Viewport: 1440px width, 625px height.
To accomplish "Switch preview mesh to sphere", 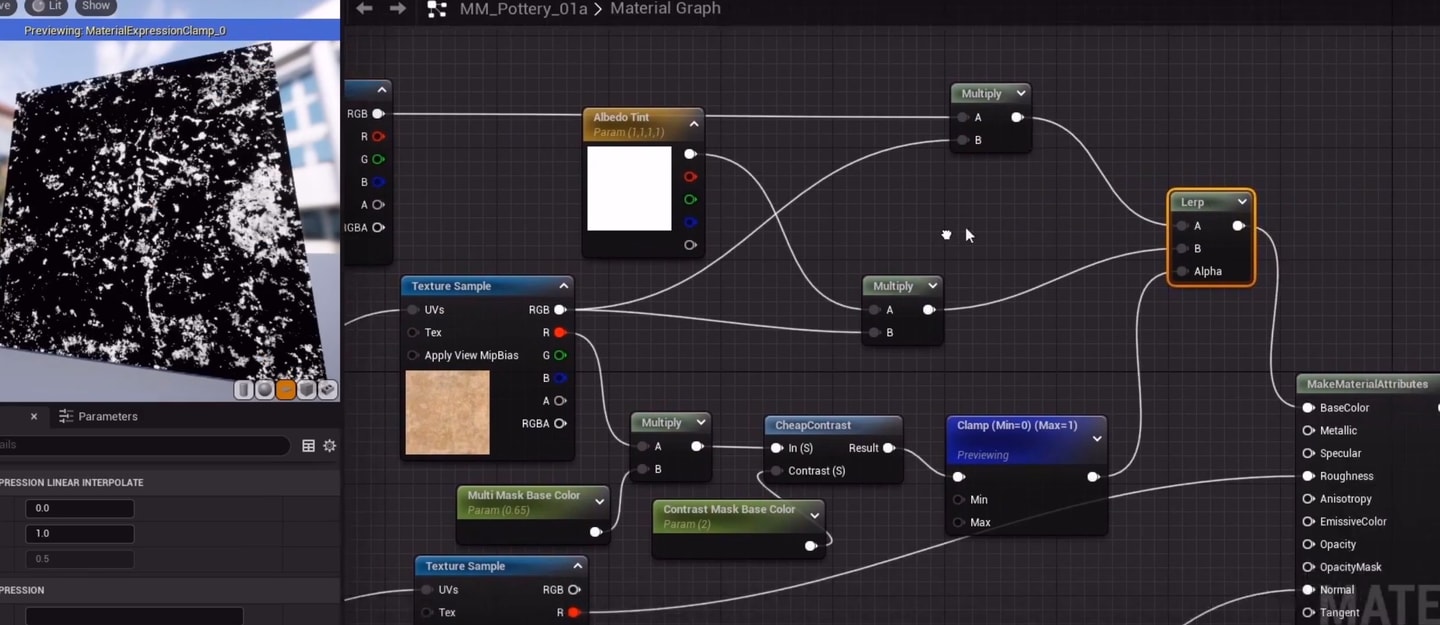I will pos(265,390).
